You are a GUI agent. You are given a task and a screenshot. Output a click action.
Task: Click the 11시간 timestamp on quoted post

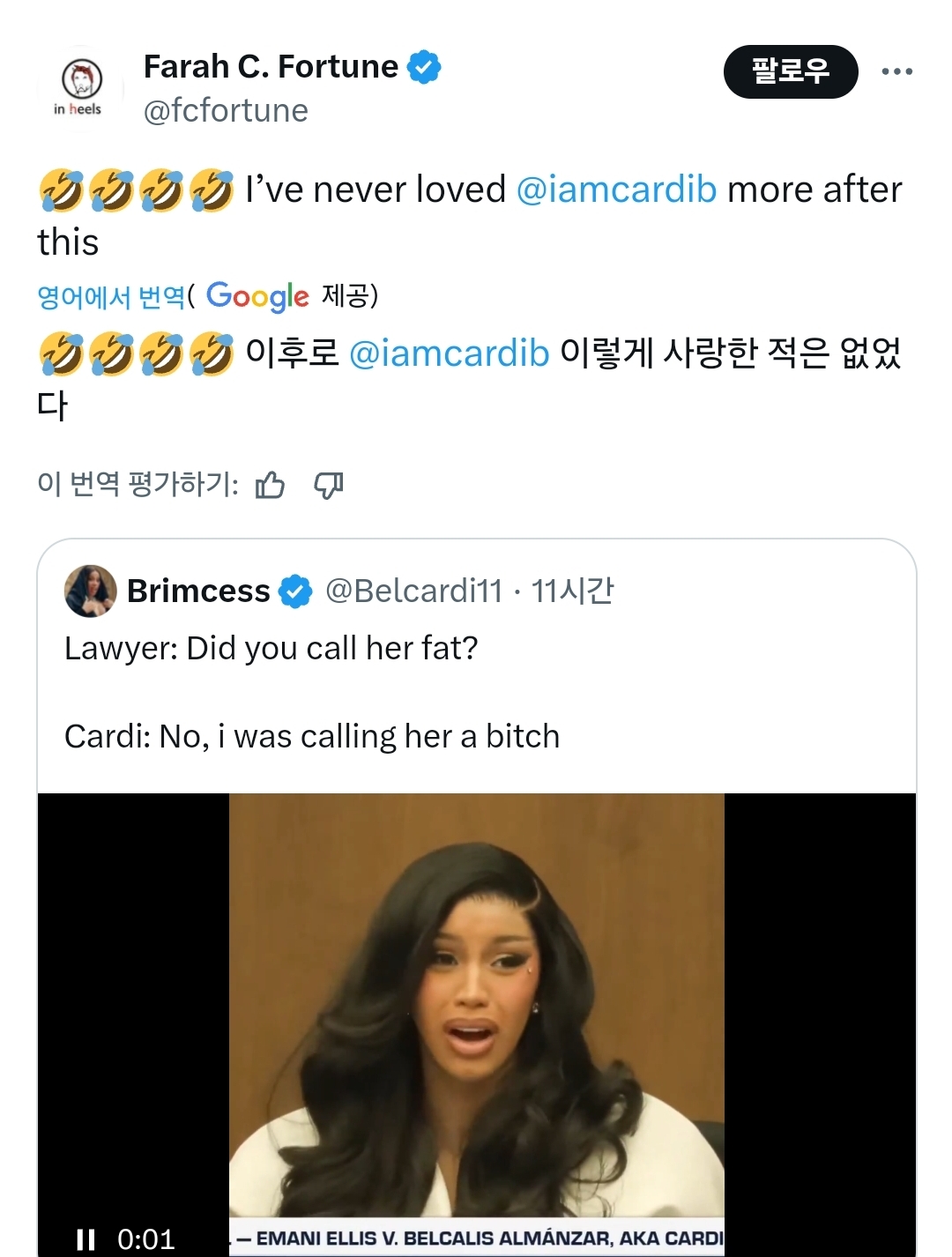(x=572, y=591)
